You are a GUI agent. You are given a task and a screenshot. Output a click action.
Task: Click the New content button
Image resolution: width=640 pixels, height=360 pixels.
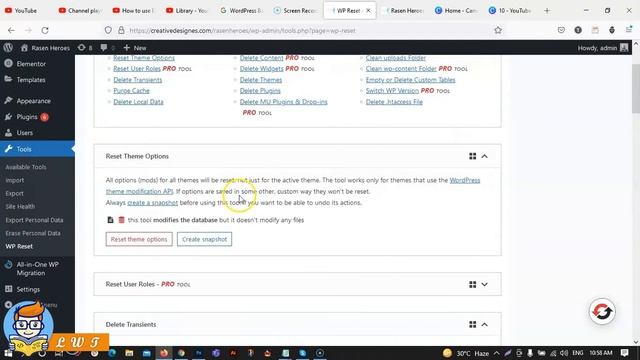(135, 48)
